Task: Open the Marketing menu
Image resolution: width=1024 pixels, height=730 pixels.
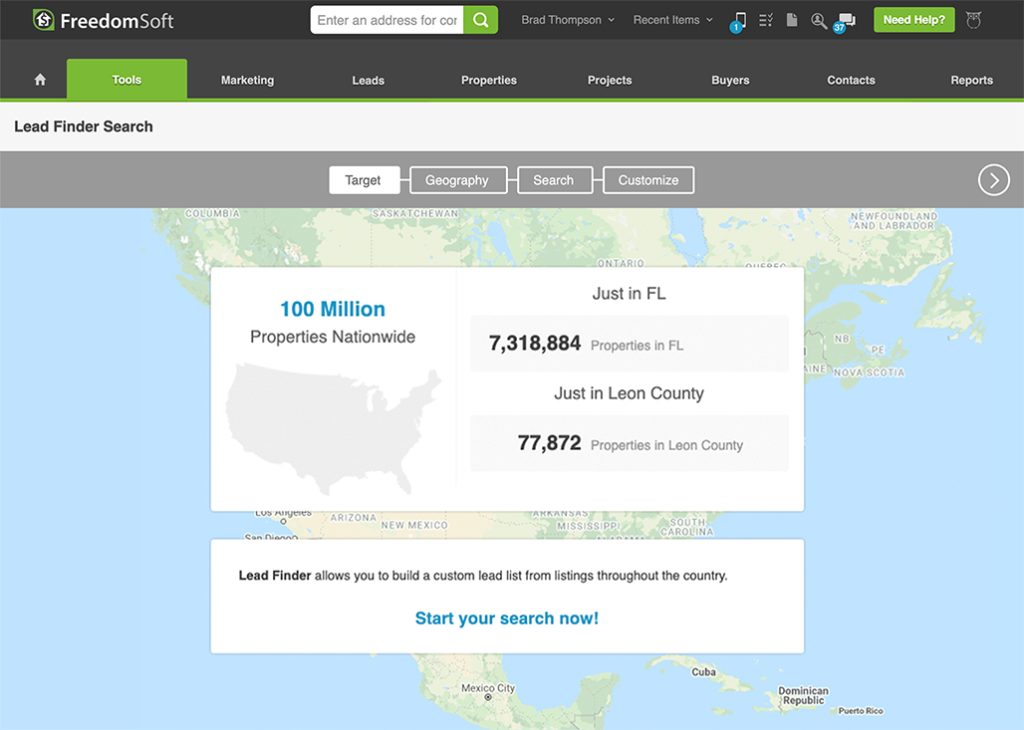Action: pos(247,80)
